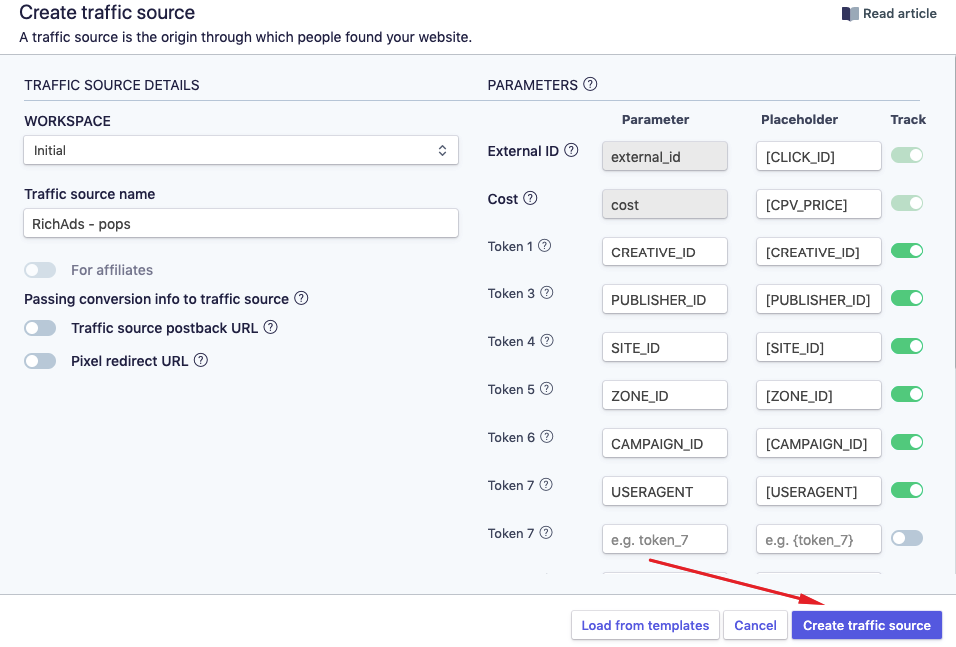Viewport: 956px width, 647px height.
Task: Click the Token 1 help icon
Action: click(x=546, y=246)
